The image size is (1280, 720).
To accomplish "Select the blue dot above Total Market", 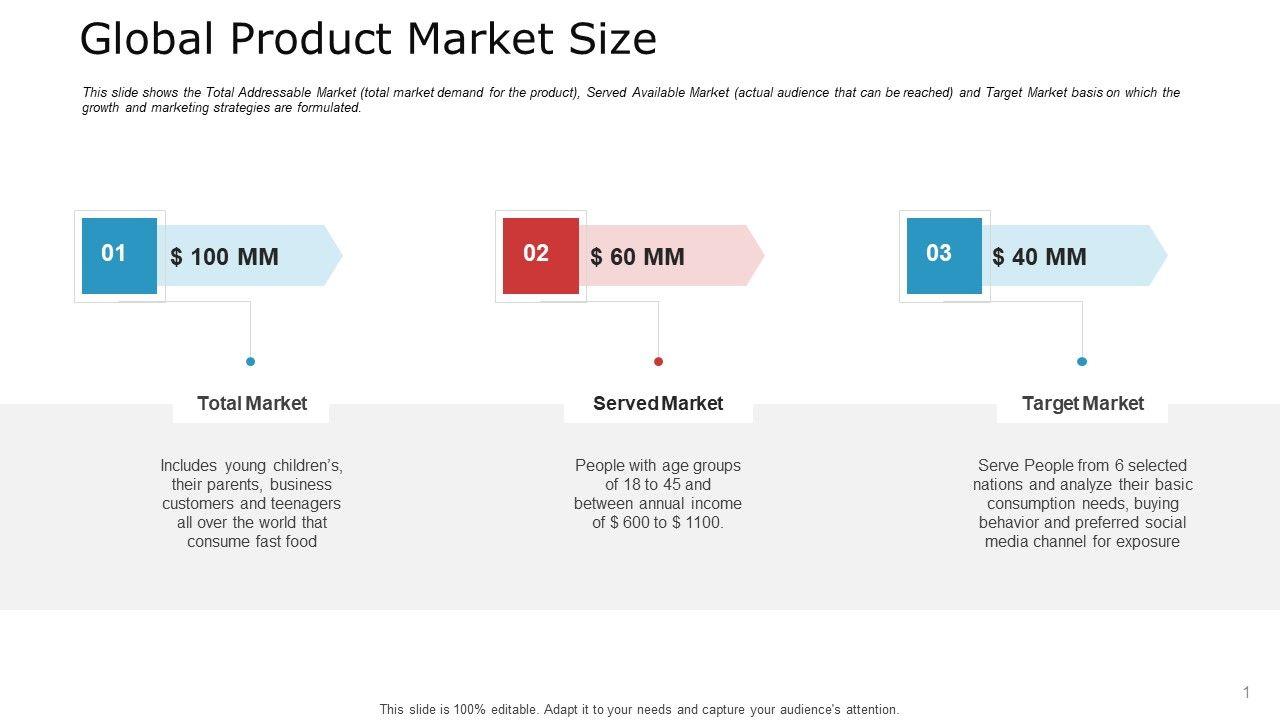I will coord(250,361).
